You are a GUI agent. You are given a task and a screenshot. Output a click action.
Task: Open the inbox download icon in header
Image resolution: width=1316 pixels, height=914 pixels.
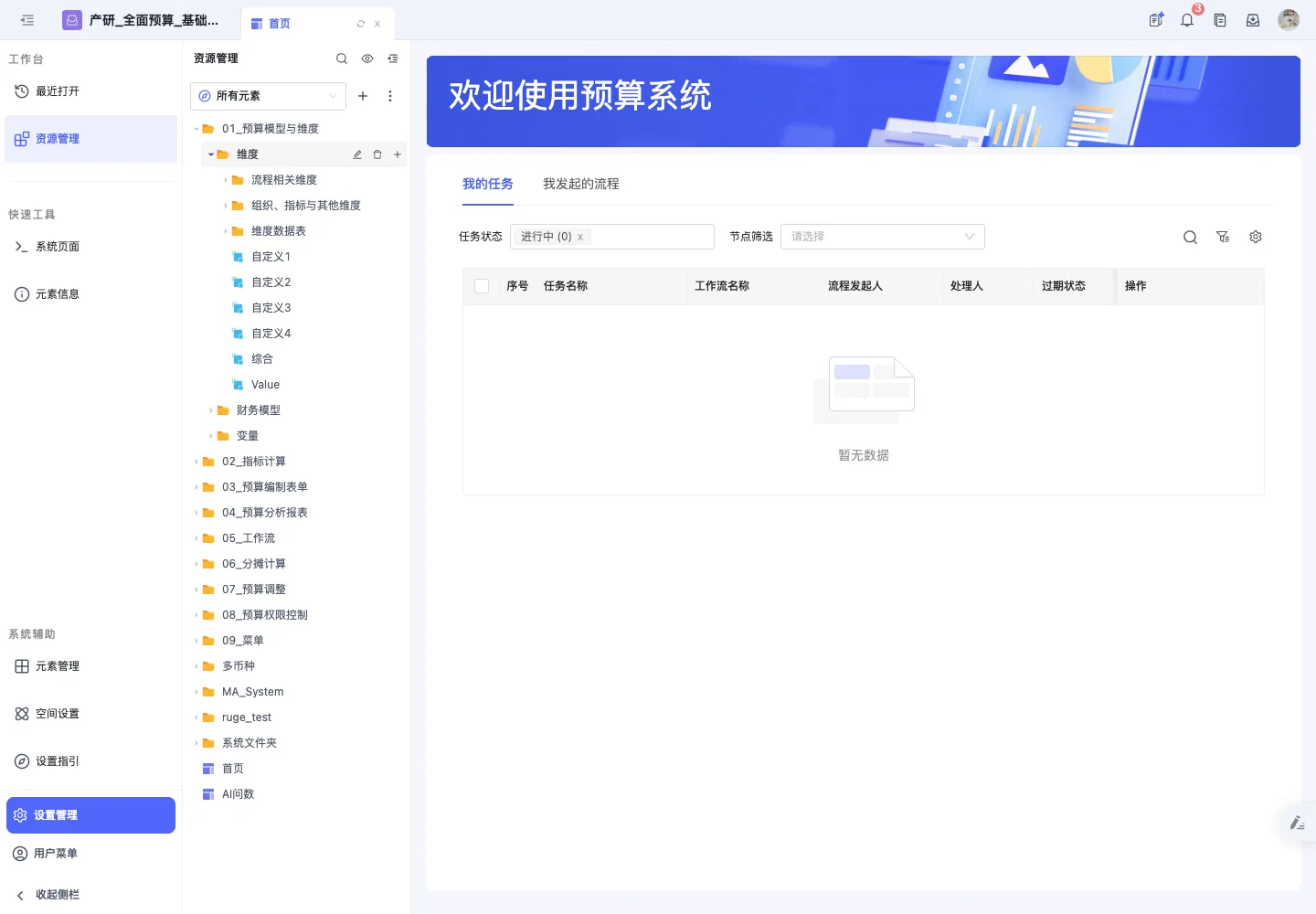point(1253,20)
